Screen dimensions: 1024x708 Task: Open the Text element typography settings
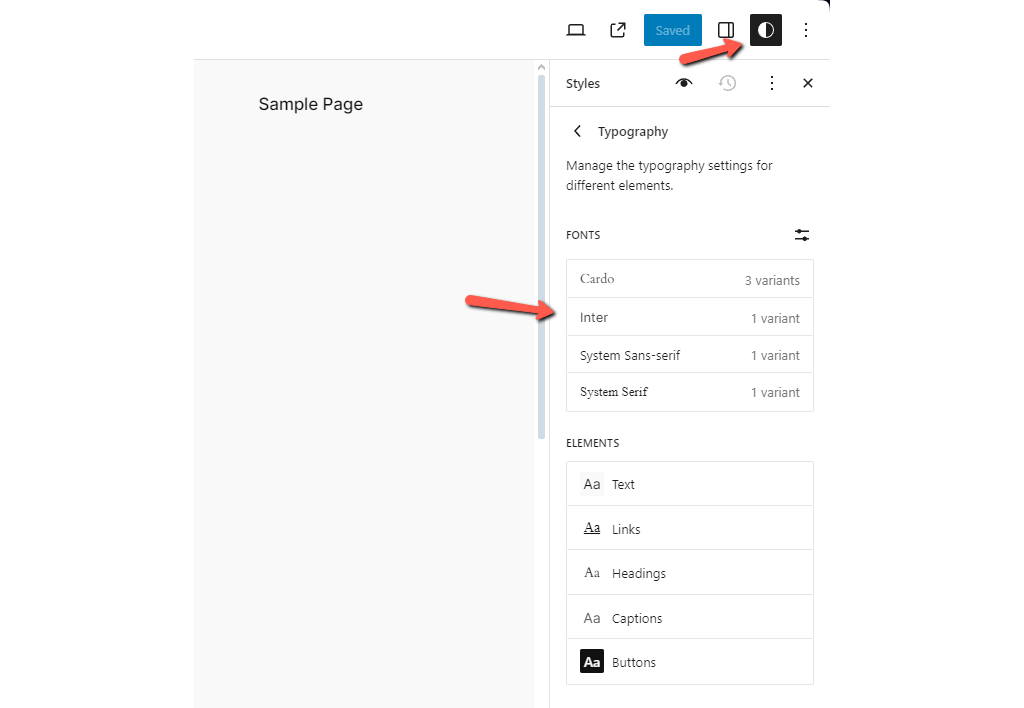(690, 484)
